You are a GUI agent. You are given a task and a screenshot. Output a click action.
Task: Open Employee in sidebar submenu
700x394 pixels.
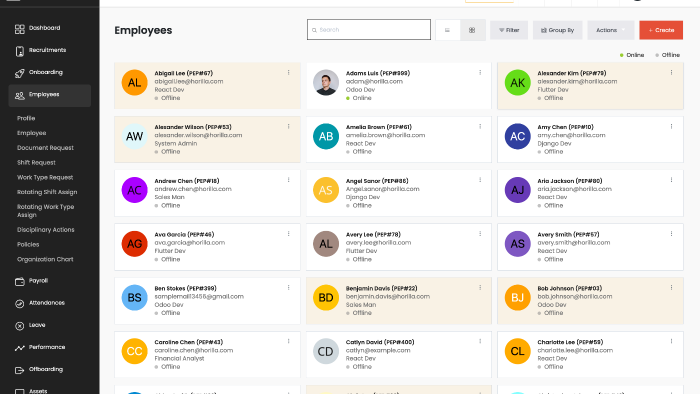coord(31,133)
